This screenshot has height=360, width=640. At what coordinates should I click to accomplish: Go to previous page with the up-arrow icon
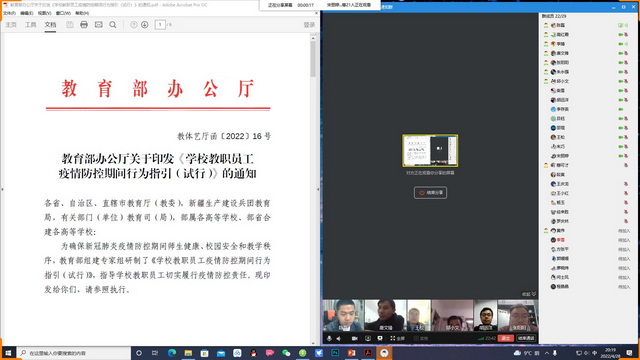click(133, 25)
